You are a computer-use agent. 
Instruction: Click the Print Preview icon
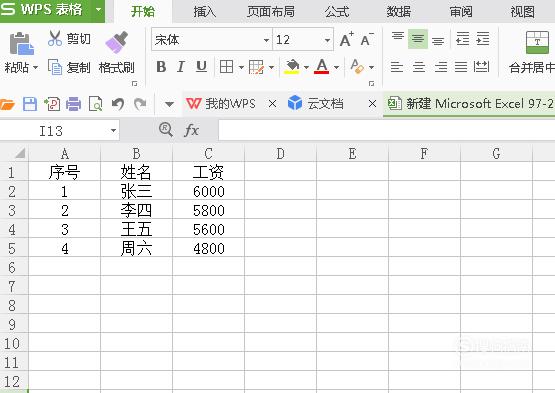pos(96,104)
